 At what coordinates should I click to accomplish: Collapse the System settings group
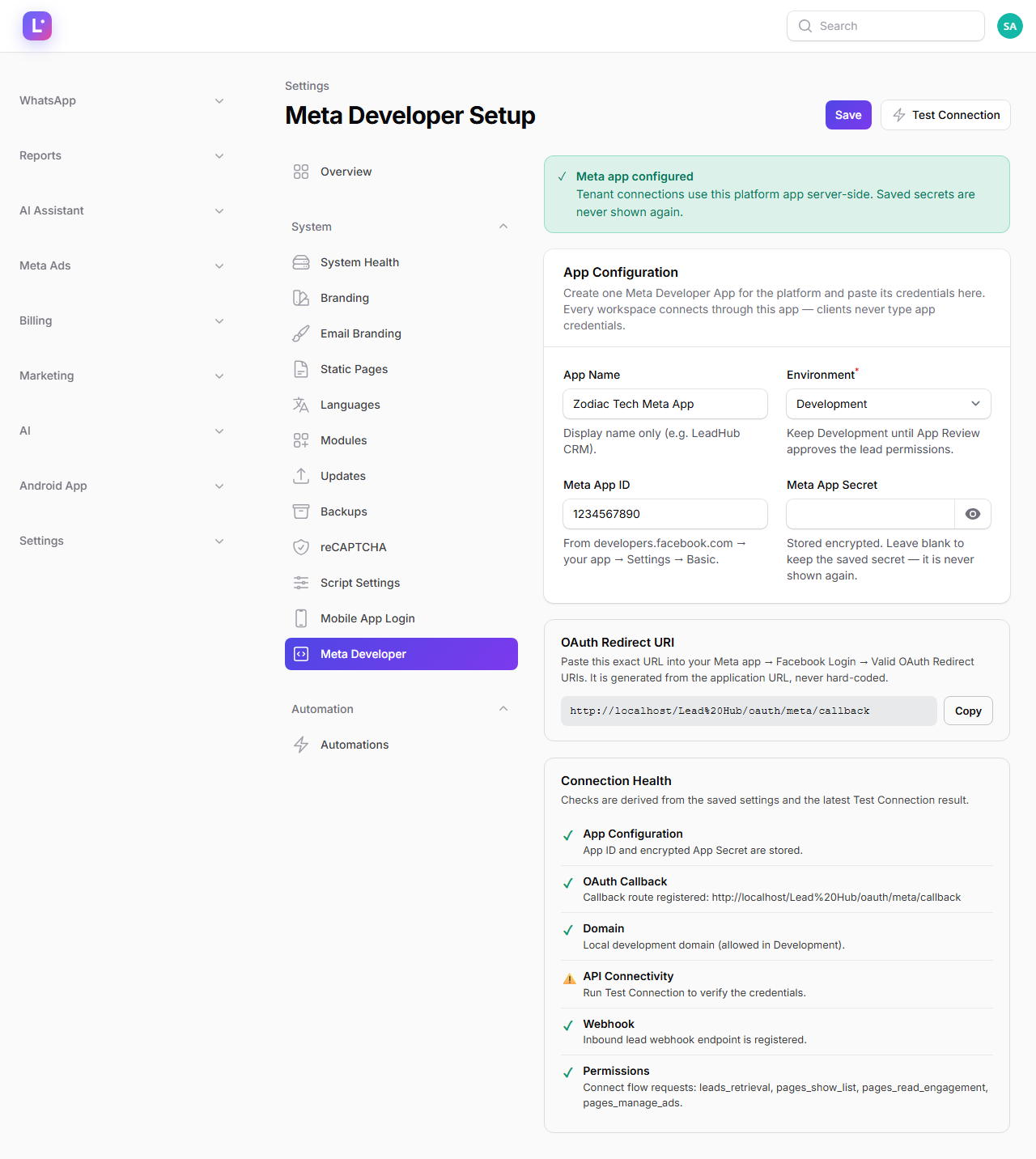pyautogui.click(x=401, y=227)
